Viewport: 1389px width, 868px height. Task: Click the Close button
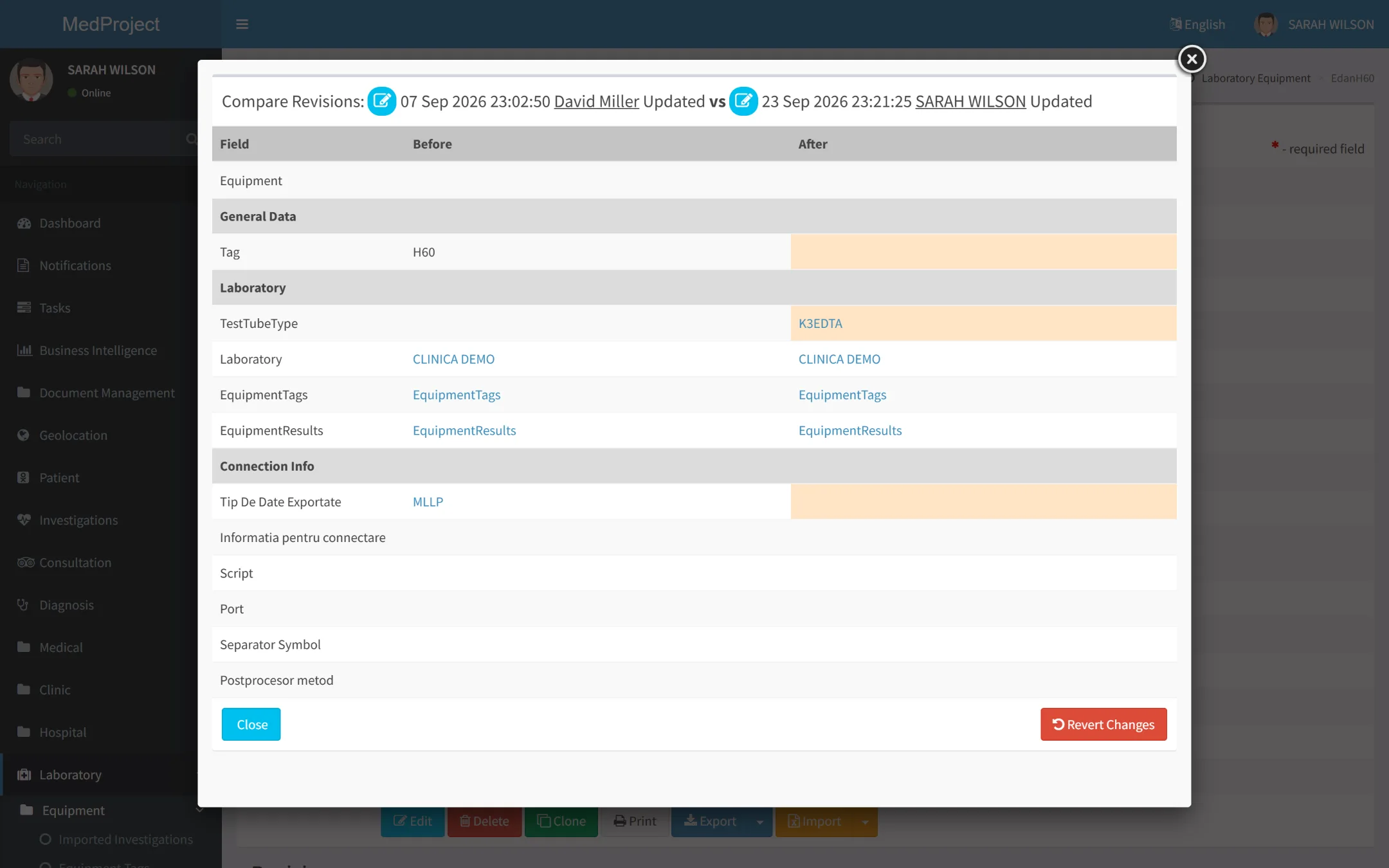pos(251,725)
